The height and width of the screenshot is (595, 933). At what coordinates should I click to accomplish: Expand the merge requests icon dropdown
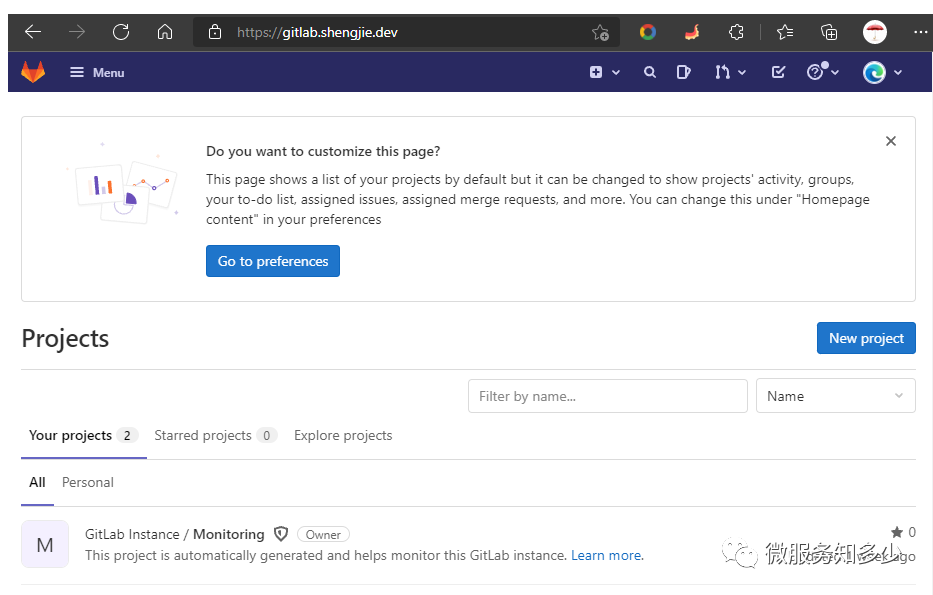pos(730,73)
